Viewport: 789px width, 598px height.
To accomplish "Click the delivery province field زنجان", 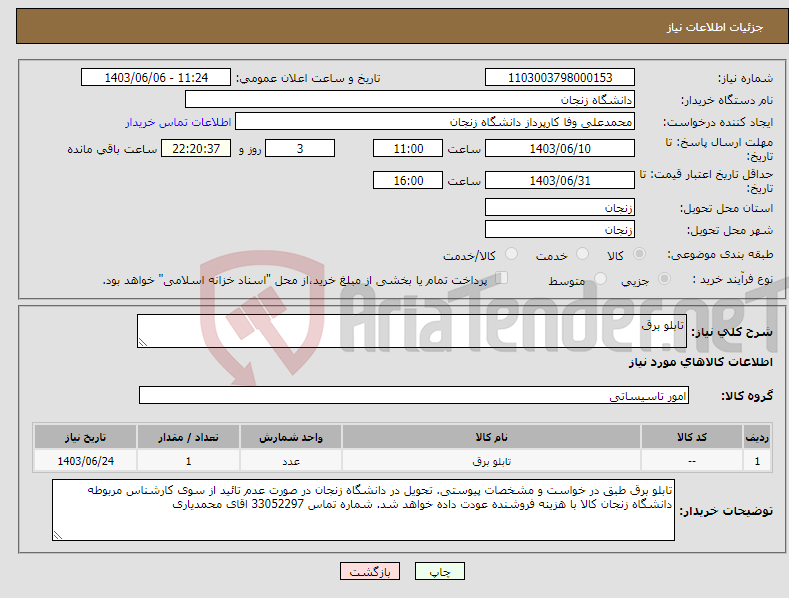I will [x=560, y=207].
